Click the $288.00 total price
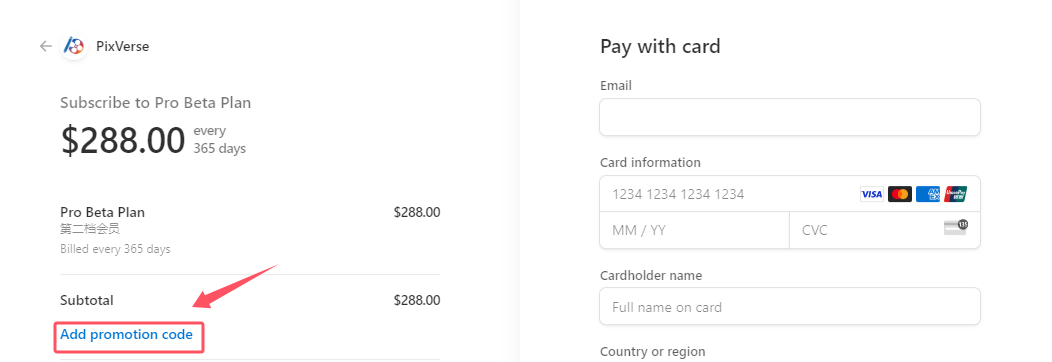Viewport: 1052px width, 362px height. 123,140
